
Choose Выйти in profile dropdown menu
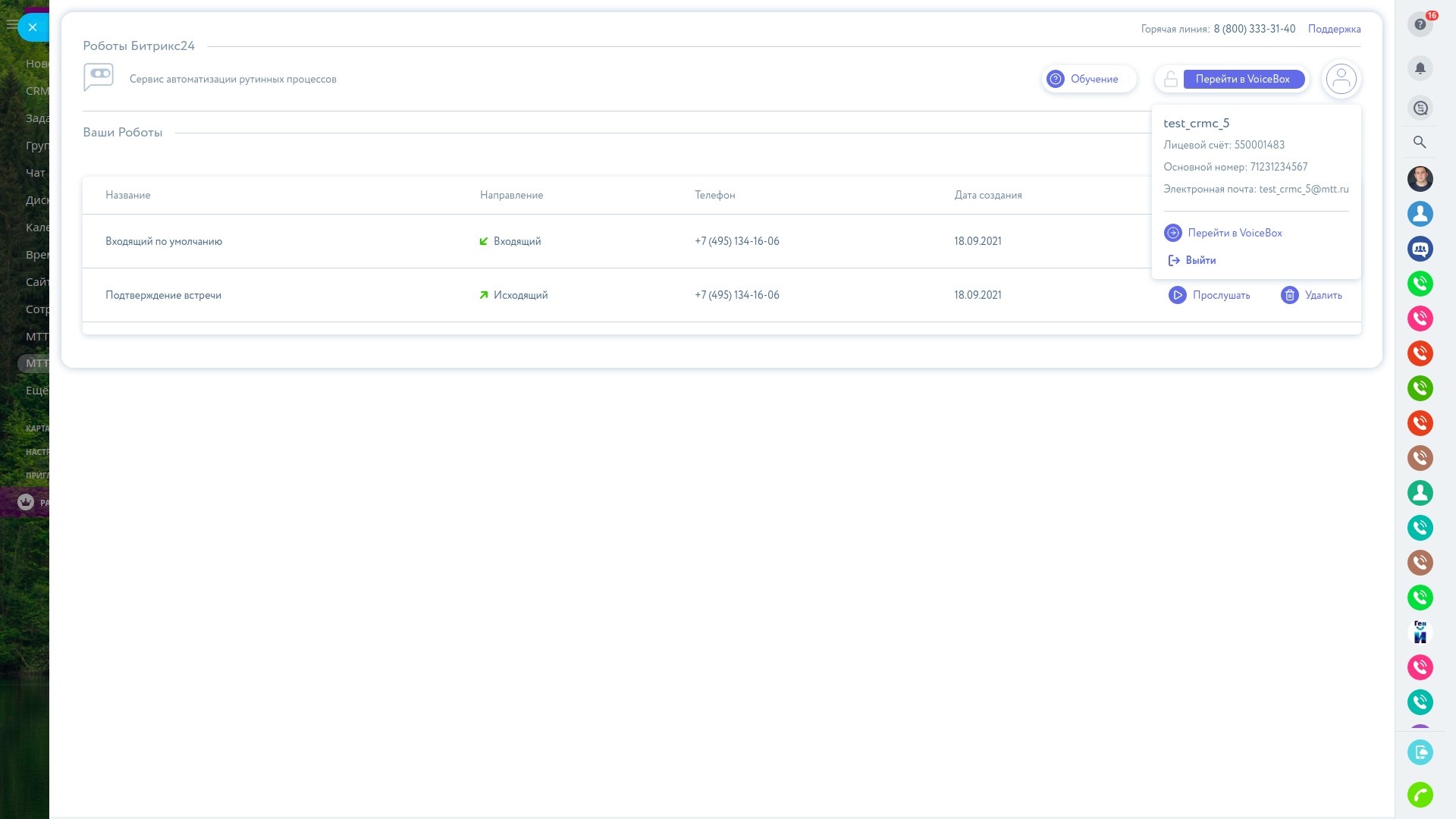point(1200,260)
